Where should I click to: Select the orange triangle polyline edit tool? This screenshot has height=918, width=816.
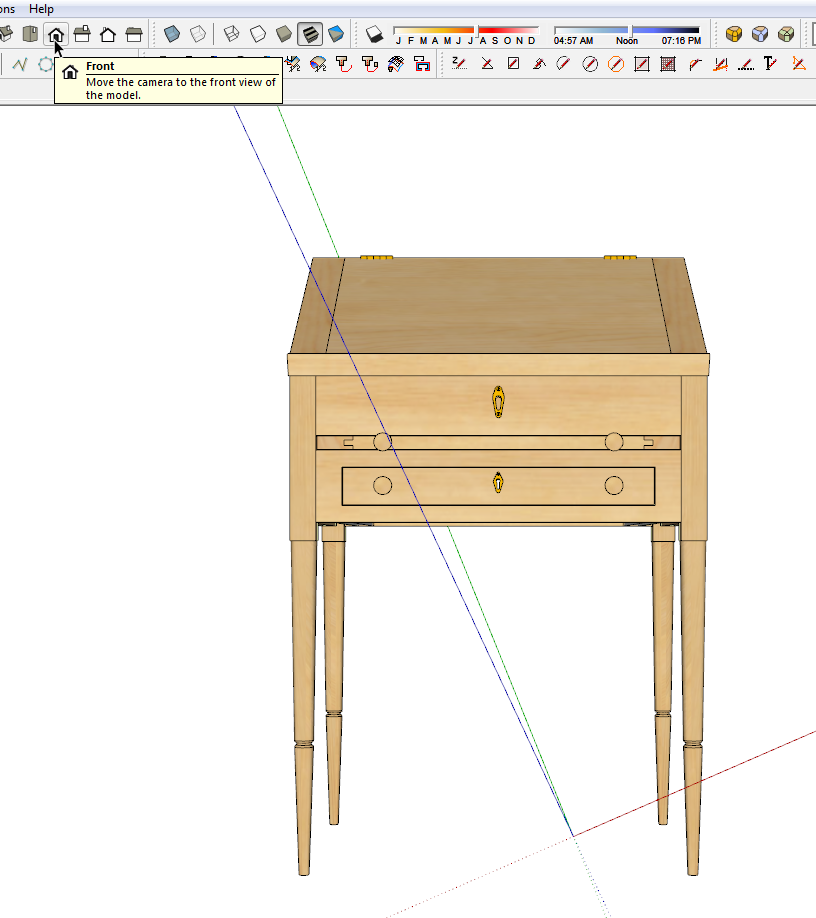pyautogui.click(x=798, y=64)
